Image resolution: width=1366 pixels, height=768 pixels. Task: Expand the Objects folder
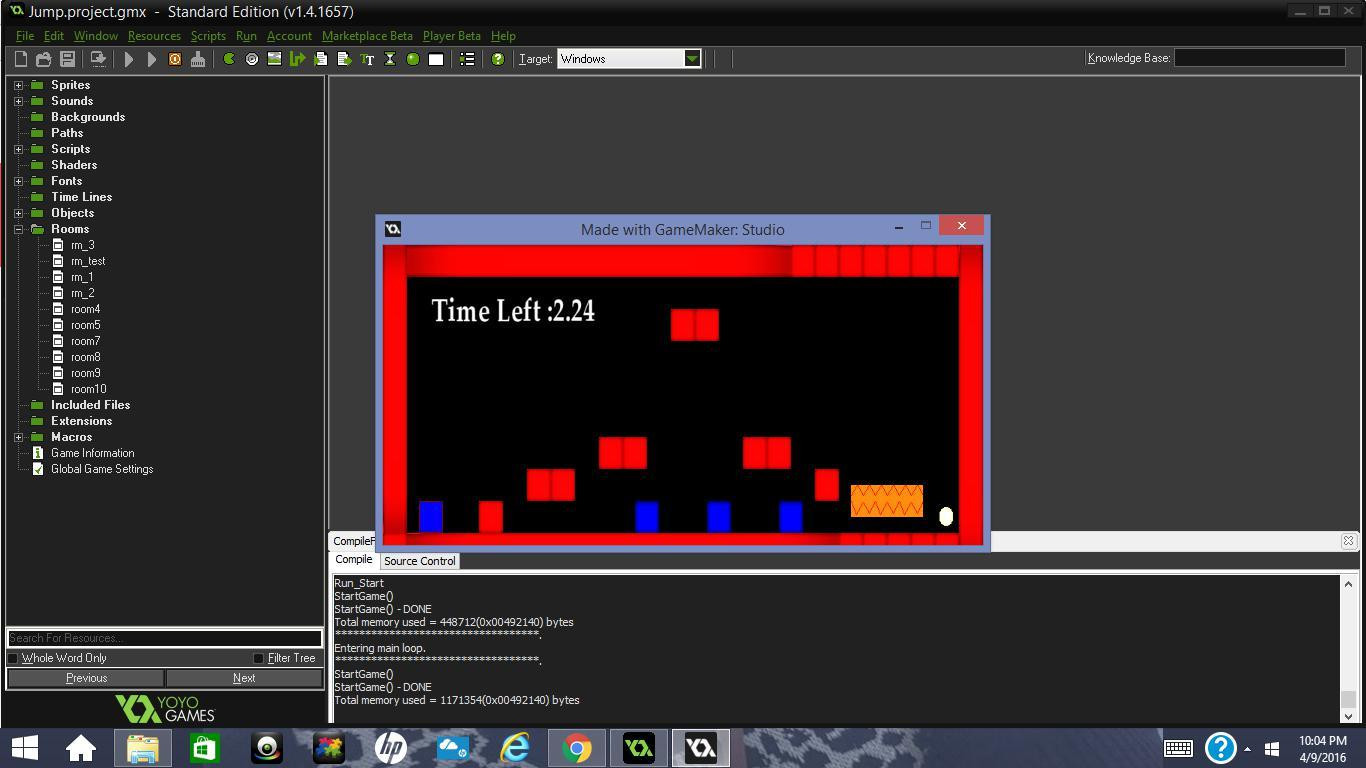coord(19,213)
